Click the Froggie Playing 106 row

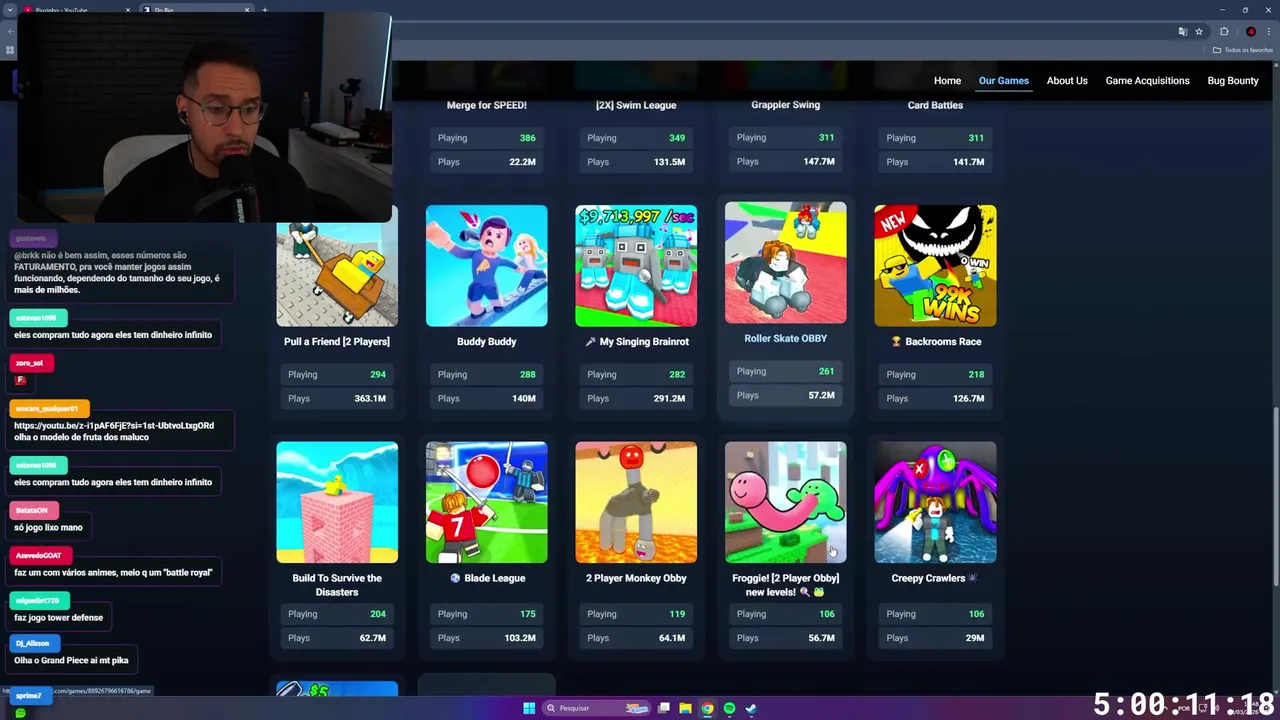point(785,614)
